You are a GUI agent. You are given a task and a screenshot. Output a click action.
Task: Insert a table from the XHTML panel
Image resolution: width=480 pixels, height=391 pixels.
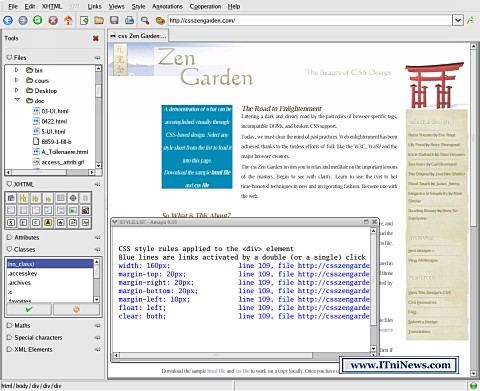[61, 199]
